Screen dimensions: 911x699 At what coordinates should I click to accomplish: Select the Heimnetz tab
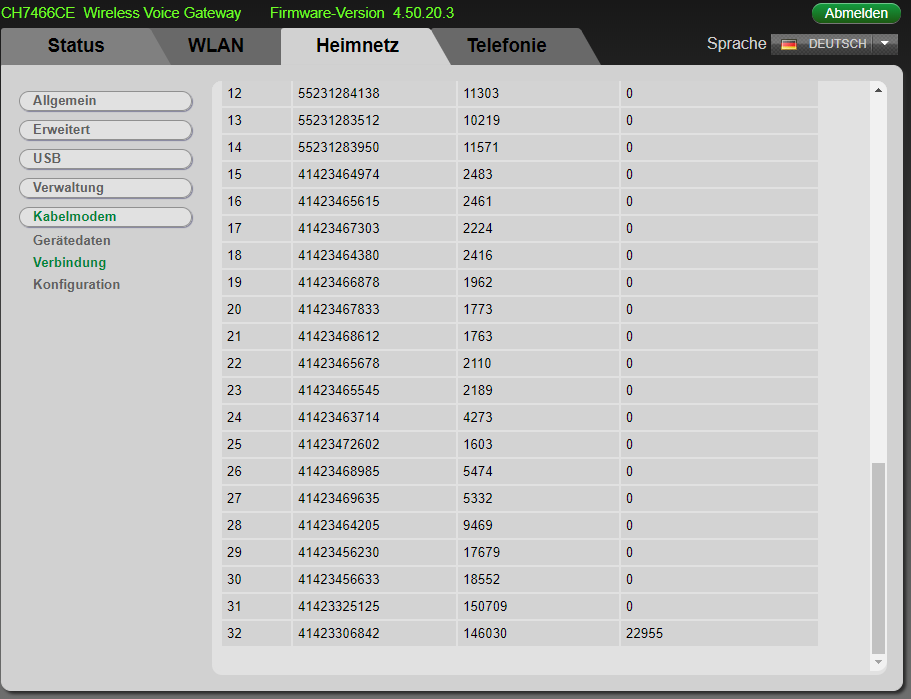point(357,45)
